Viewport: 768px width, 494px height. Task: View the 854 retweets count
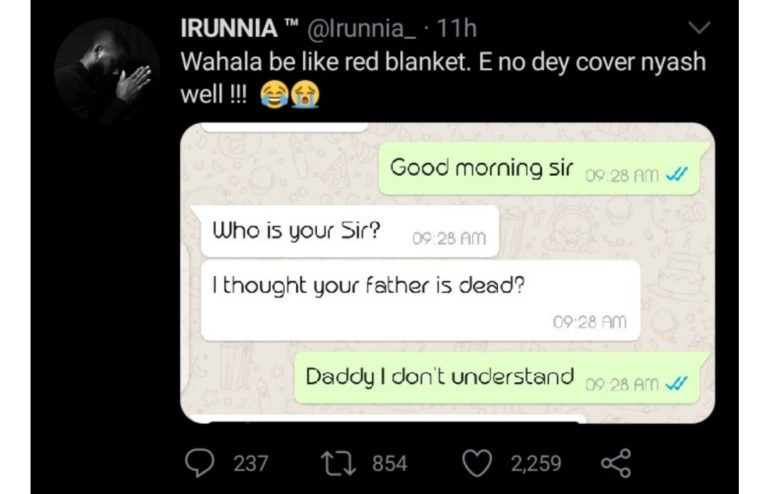pos(390,463)
